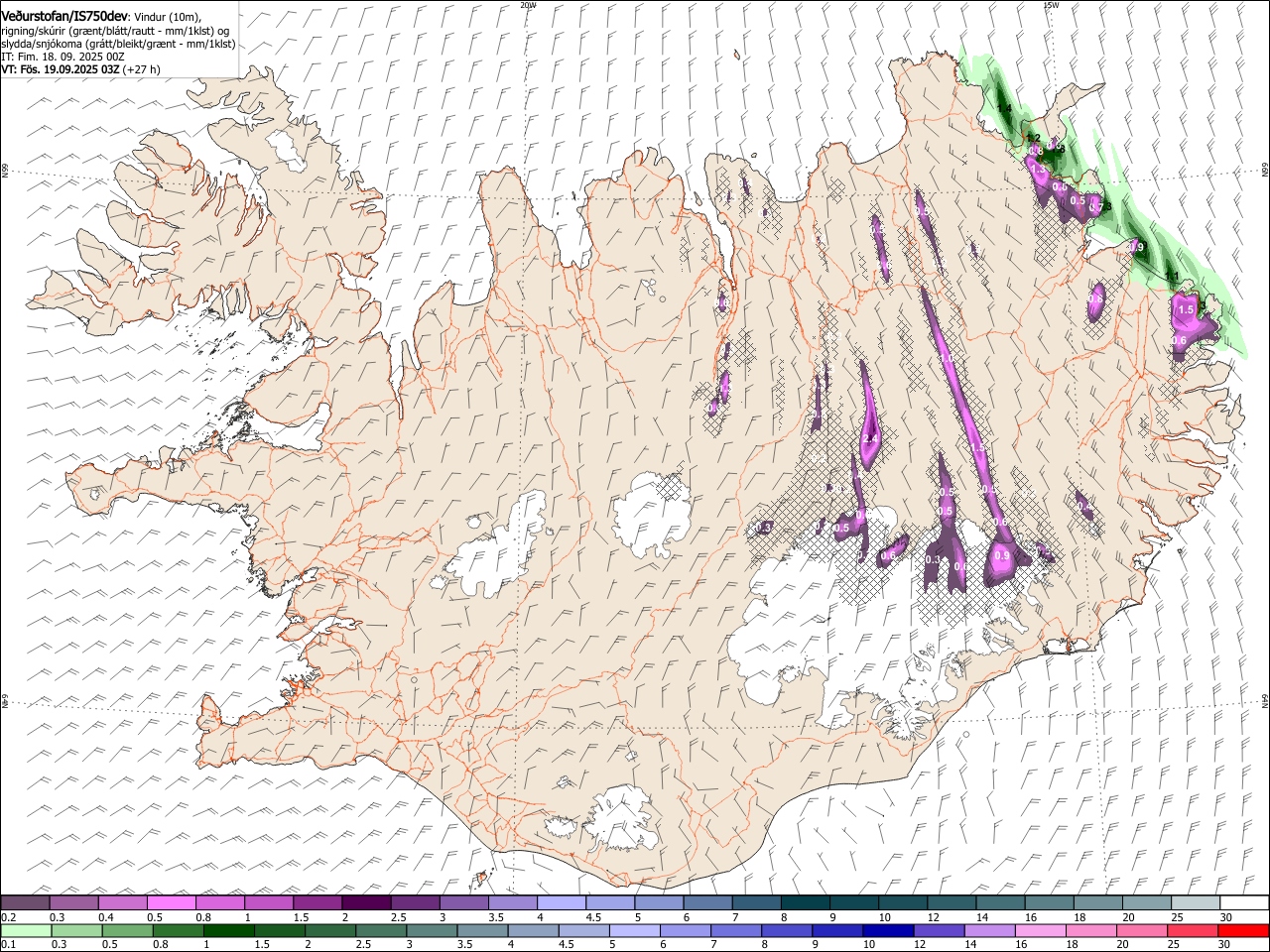
Task: Pick the upper legend swatch between 1.5 and 2
Action: (317, 902)
